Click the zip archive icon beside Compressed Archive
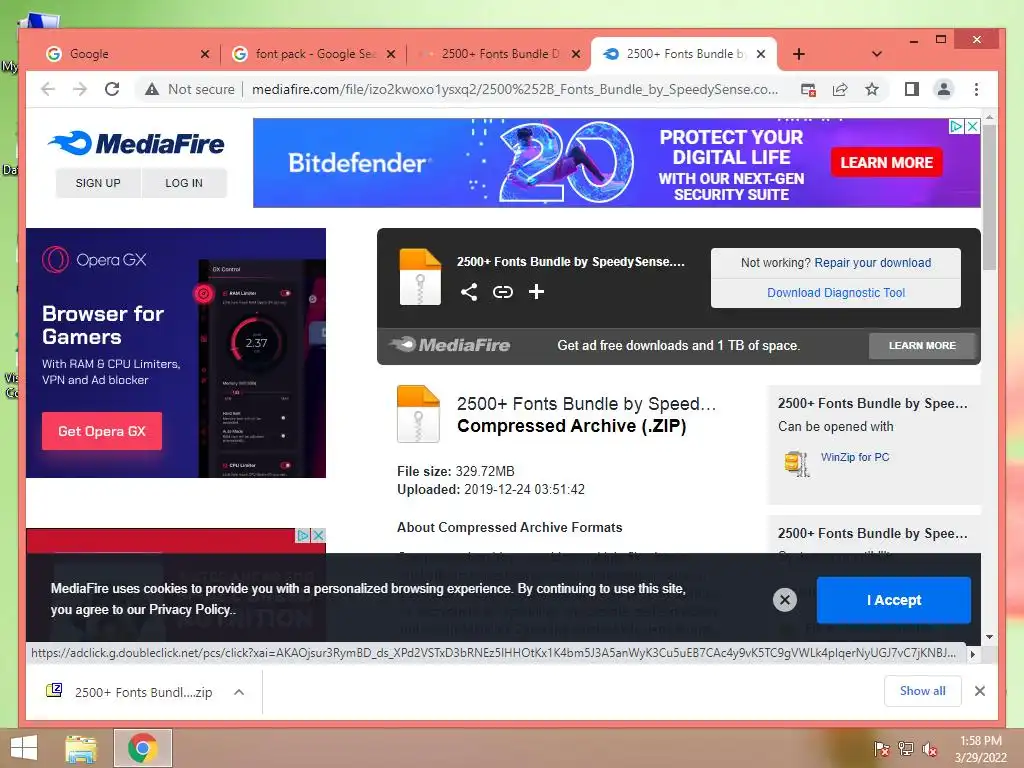Screen dimensions: 1024x768 (418, 414)
